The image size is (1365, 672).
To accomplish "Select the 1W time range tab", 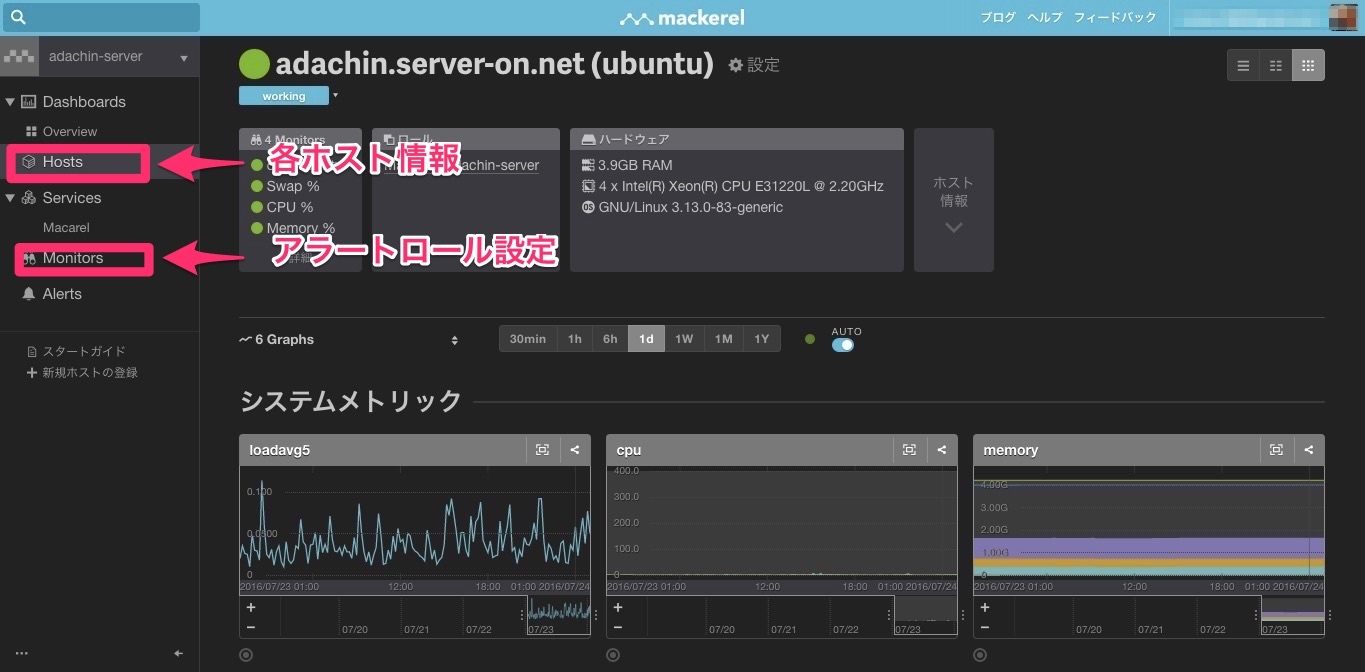I will (684, 339).
